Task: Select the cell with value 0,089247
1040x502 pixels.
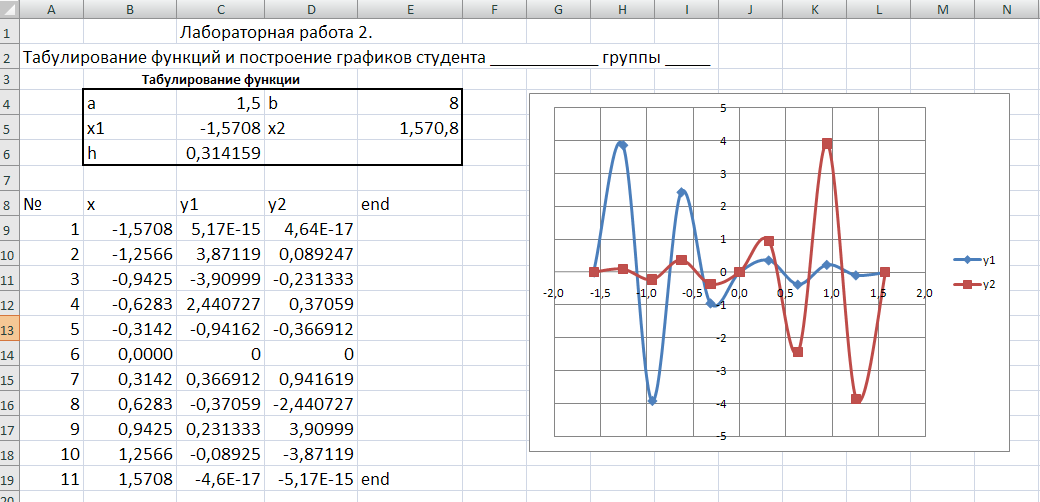Action: pyautogui.click(x=310, y=254)
